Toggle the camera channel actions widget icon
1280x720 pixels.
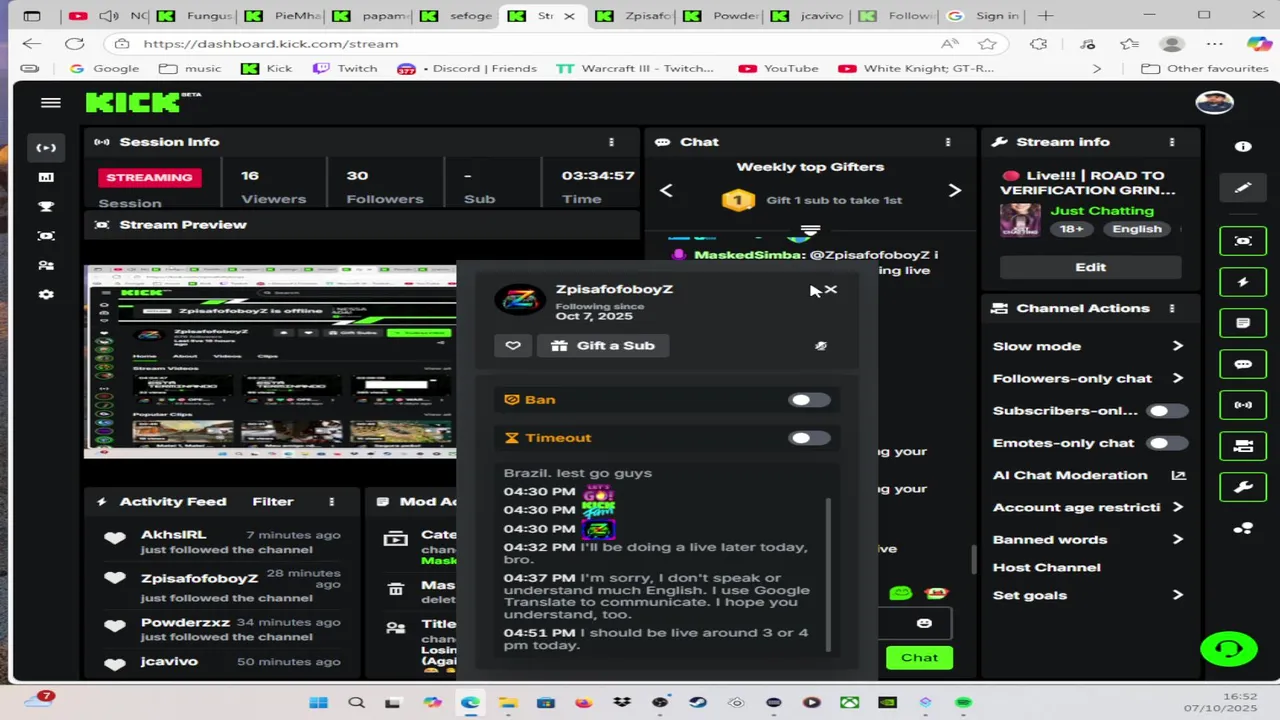(x=1243, y=446)
